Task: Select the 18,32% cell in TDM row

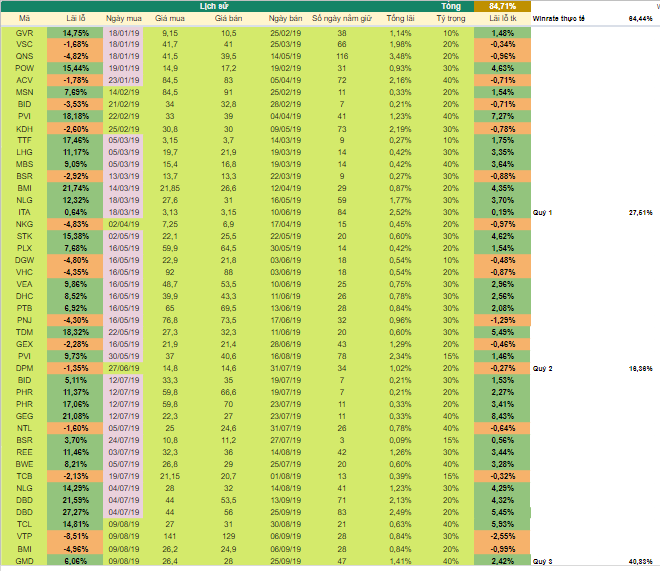Action: [75, 332]
